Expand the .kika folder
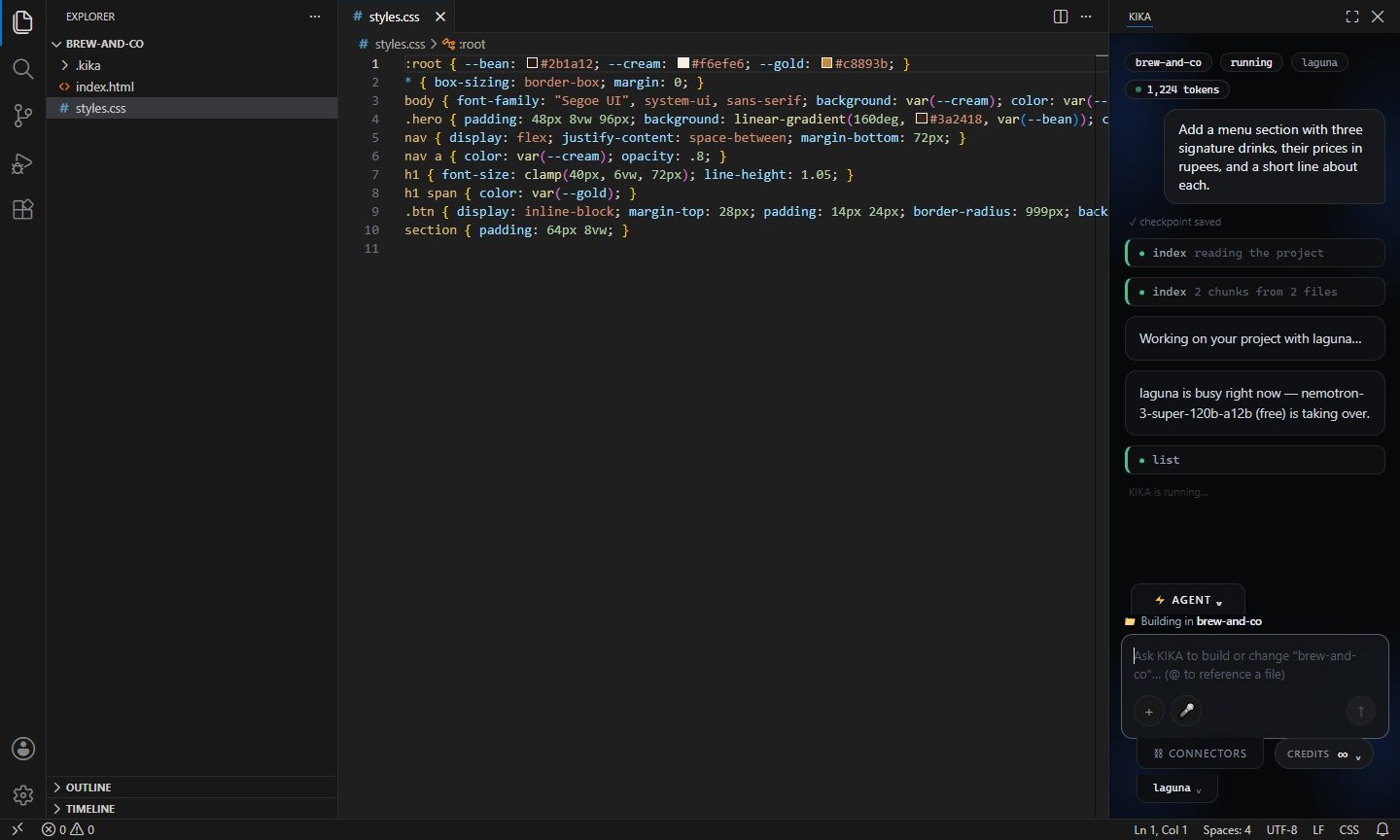 tap(192, 65)
